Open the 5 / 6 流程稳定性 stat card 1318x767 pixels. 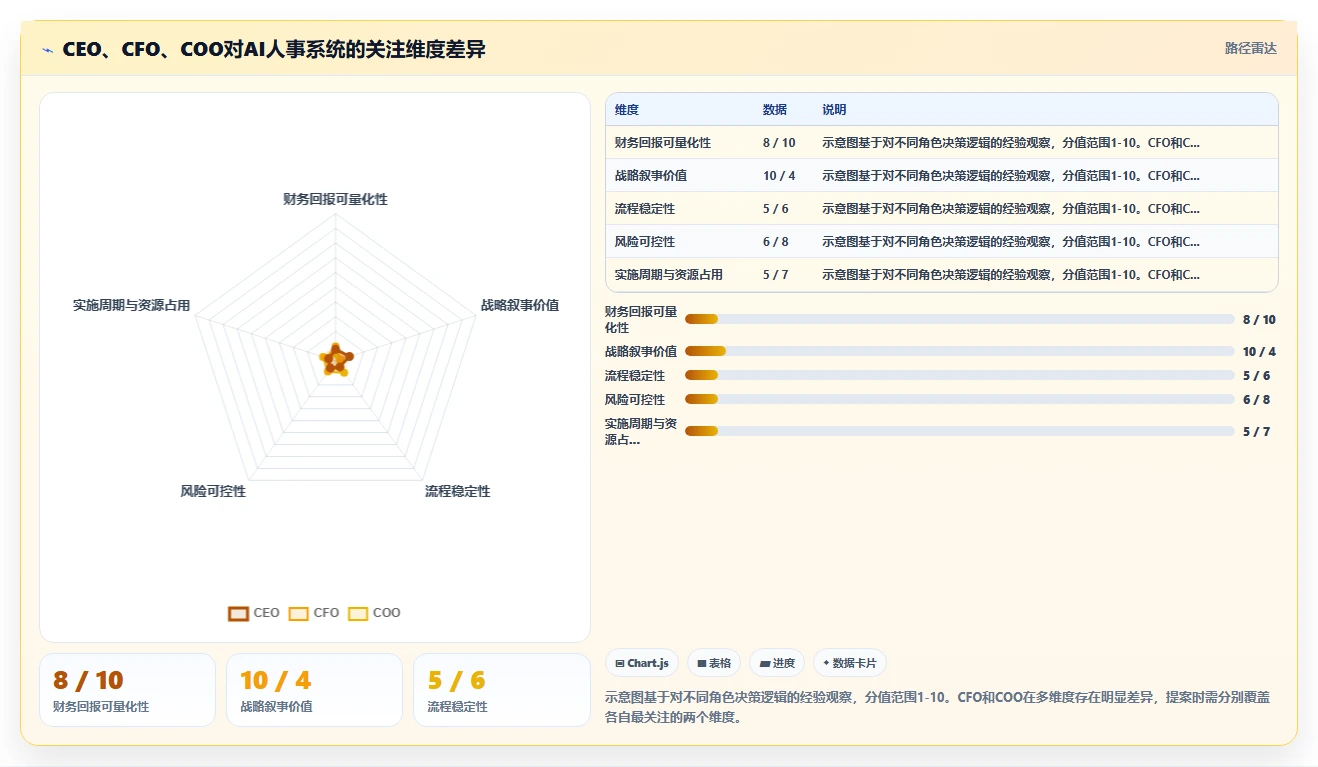(x=502, y=690)
